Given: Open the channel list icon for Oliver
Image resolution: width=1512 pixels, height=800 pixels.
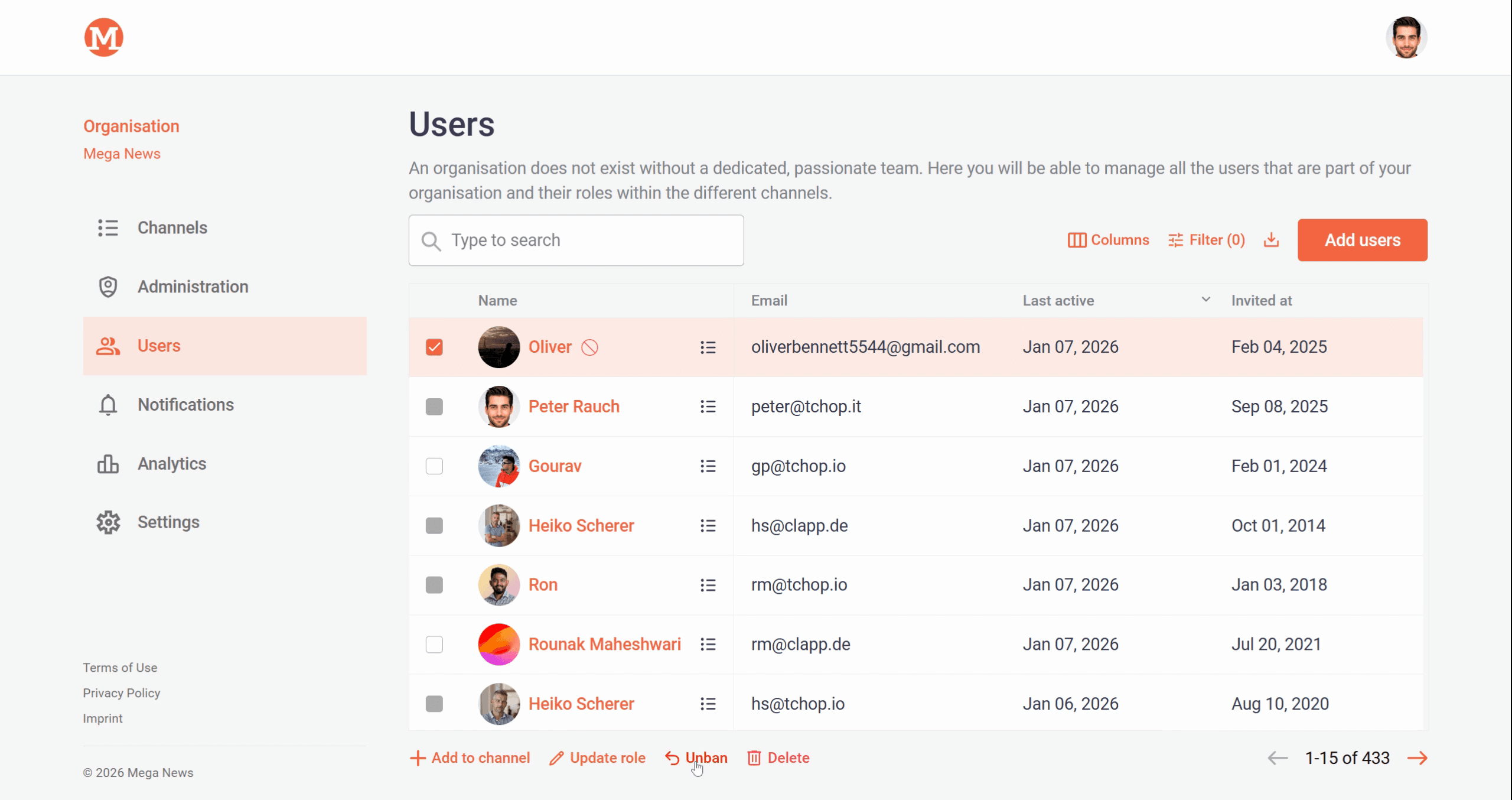Looking at the screenshot, I should [x=708, y=347].
